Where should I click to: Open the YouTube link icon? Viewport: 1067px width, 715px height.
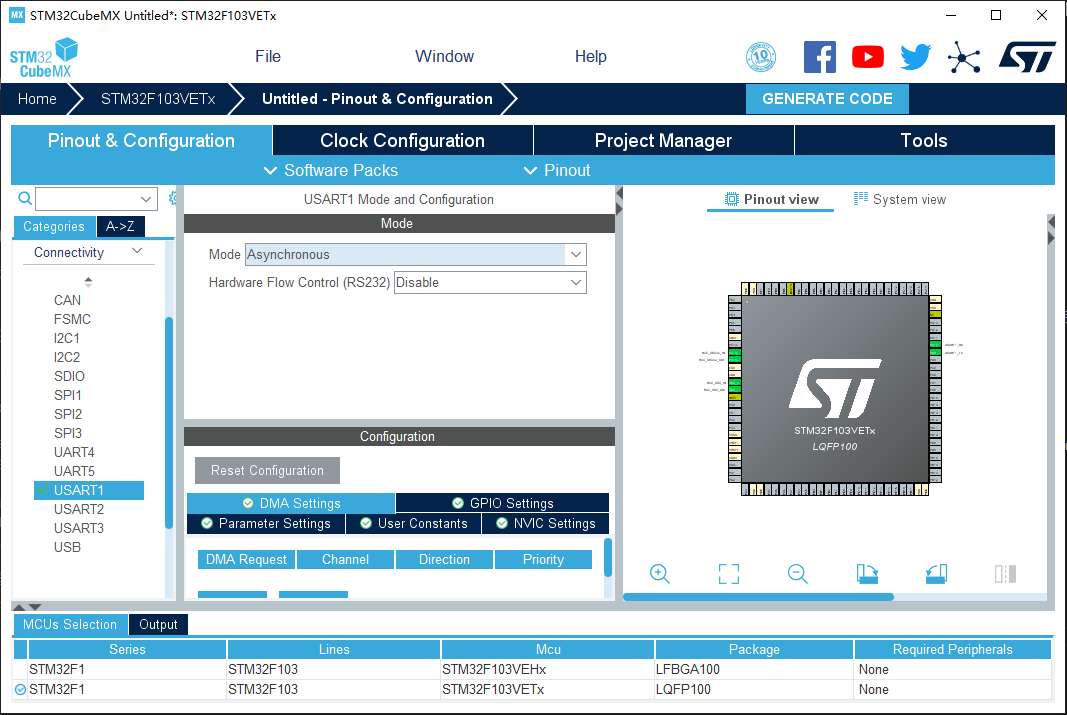click(868, 57)
